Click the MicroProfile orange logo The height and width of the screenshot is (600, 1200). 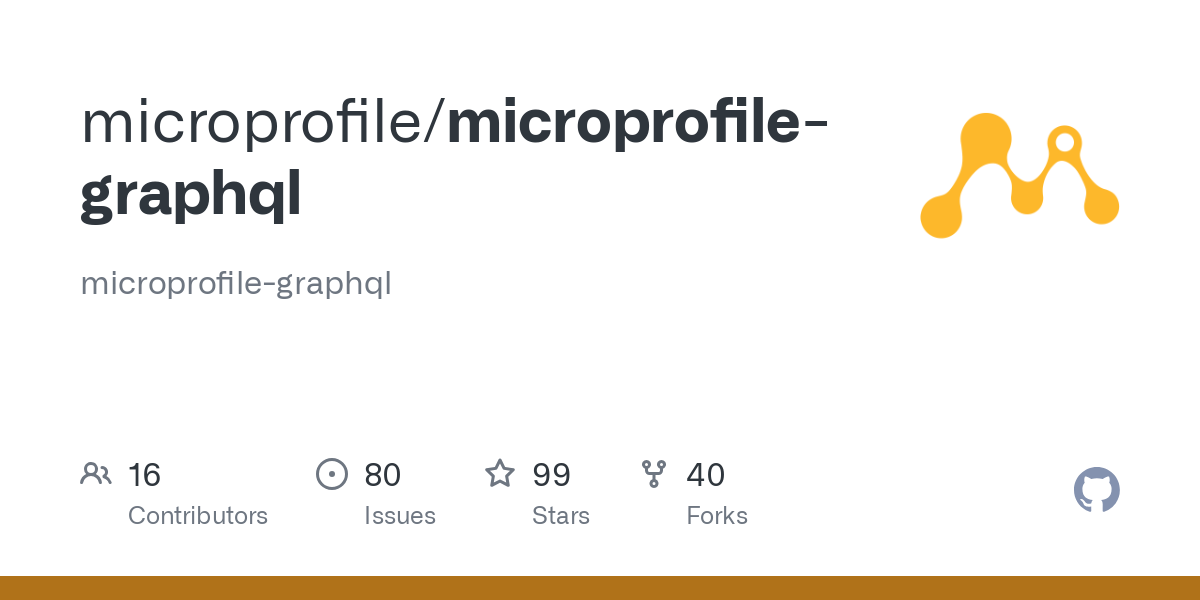[1018, 176]
